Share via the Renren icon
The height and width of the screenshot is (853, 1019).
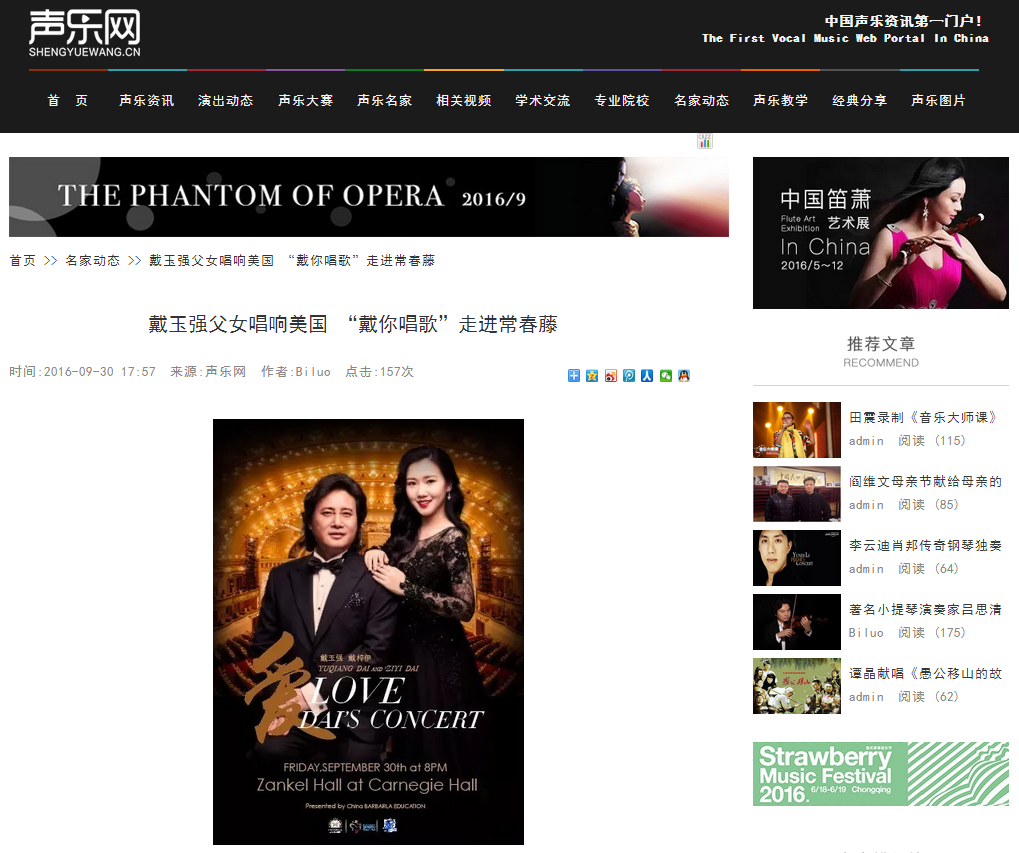tap(647, 376)
